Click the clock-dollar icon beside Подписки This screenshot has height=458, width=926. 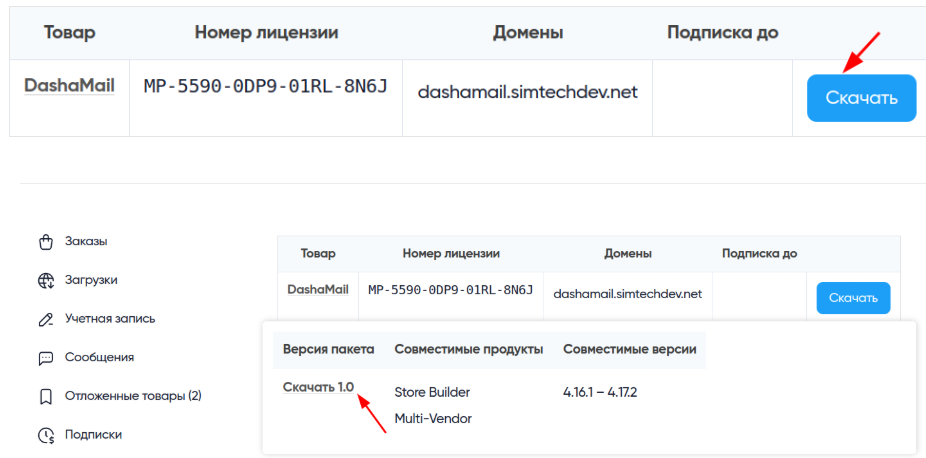coord(46,436)
